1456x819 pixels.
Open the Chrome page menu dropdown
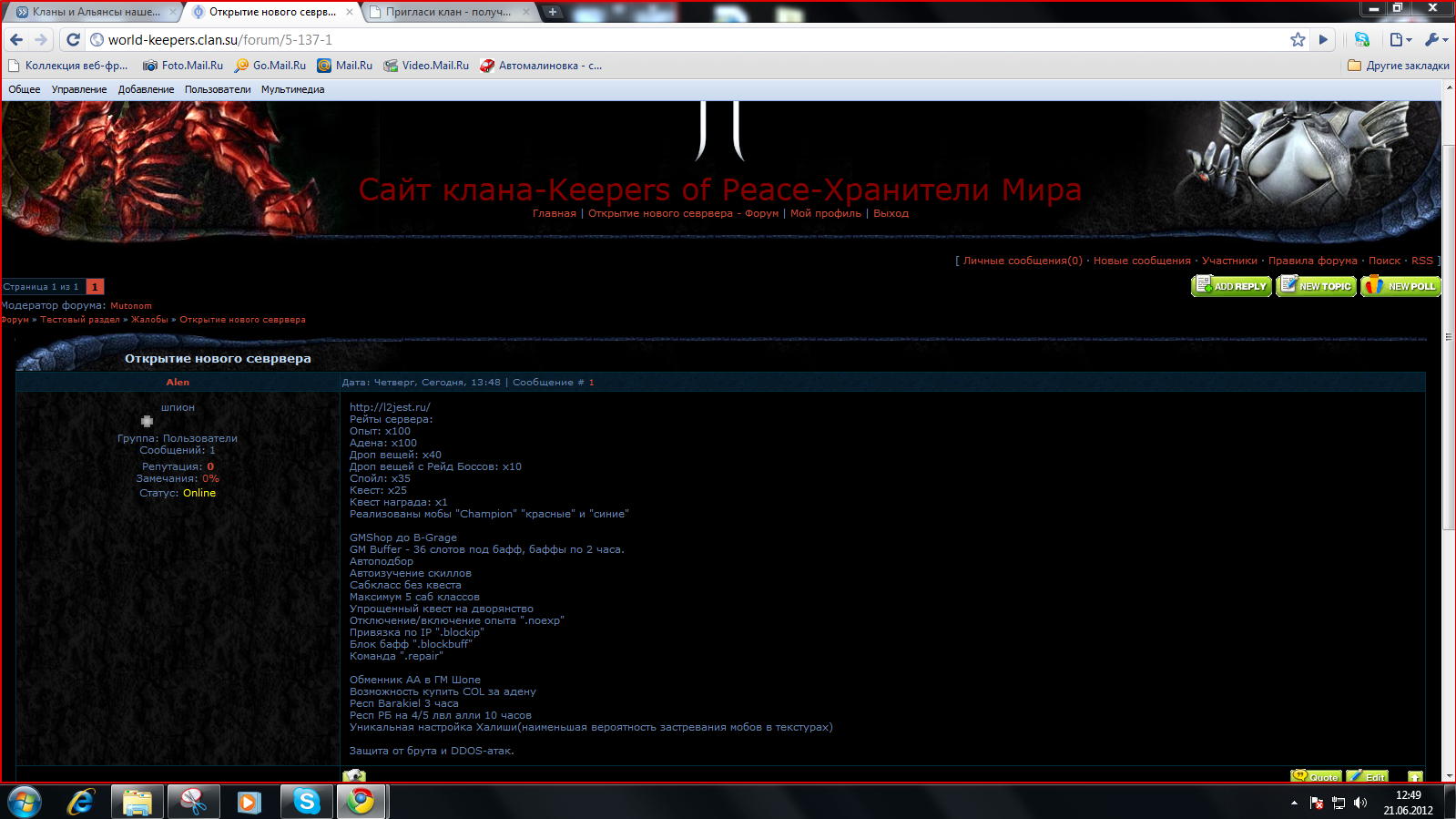coord(1400,39)
